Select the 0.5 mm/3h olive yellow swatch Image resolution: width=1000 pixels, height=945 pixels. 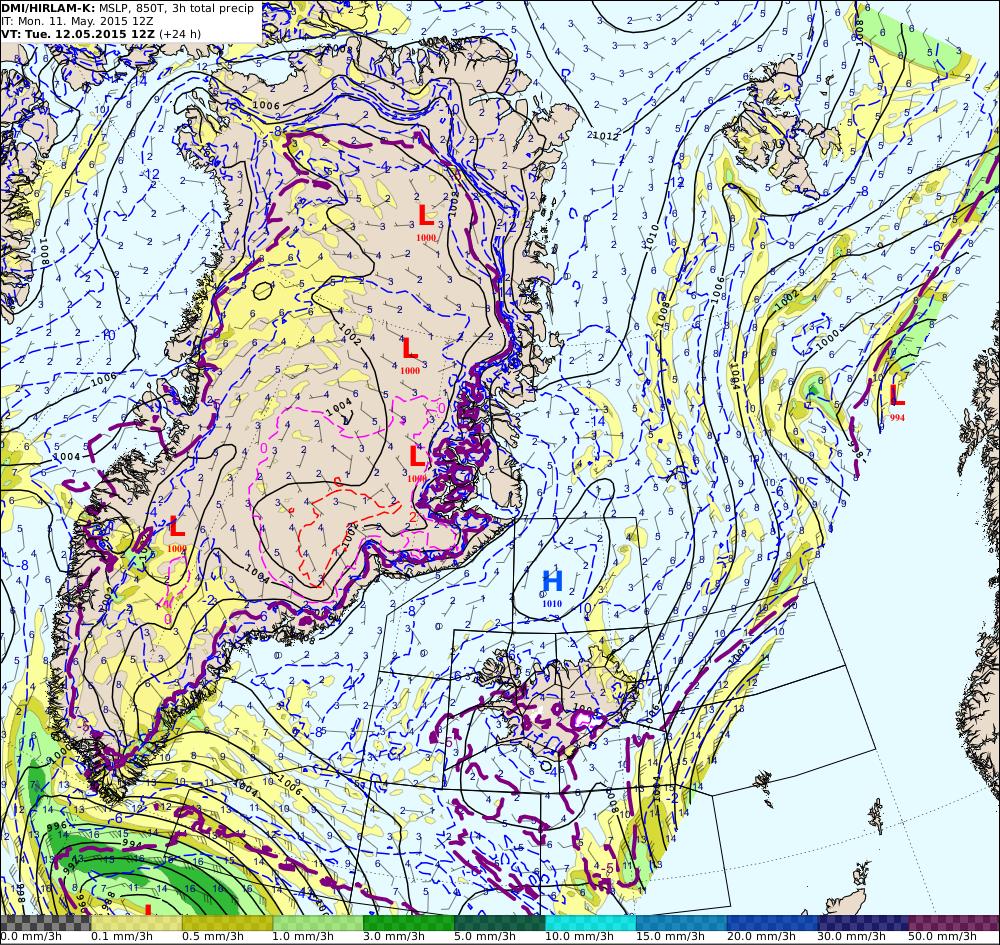[x=227, y=923]
